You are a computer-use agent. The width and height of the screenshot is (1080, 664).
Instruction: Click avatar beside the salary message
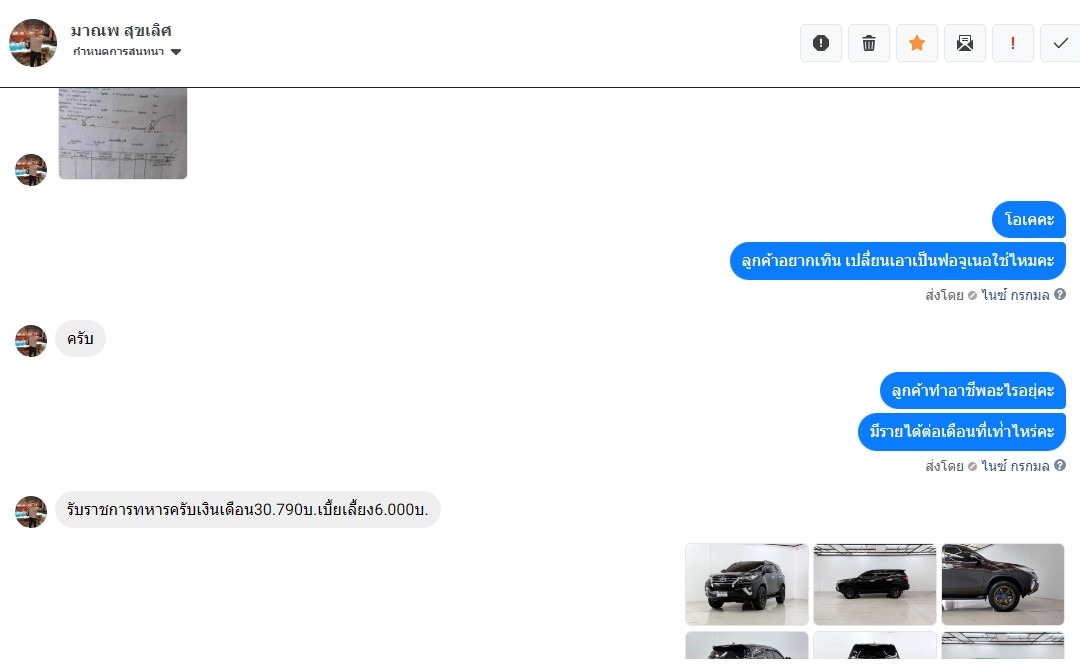pos(31,511)
